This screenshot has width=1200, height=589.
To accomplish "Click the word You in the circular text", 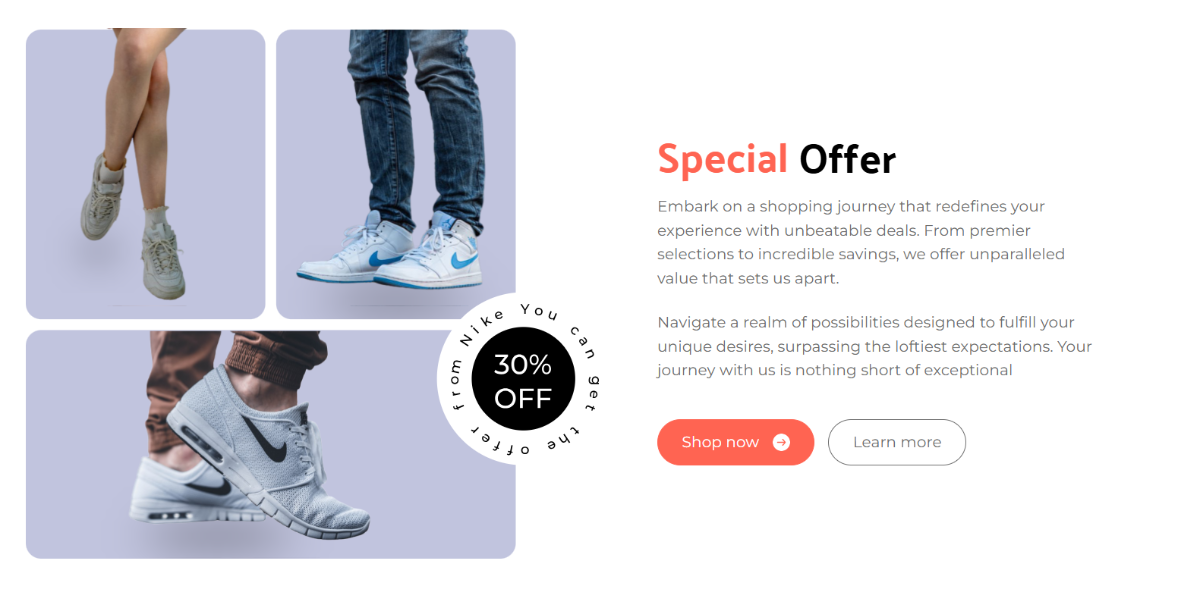I will click(540, 311).
